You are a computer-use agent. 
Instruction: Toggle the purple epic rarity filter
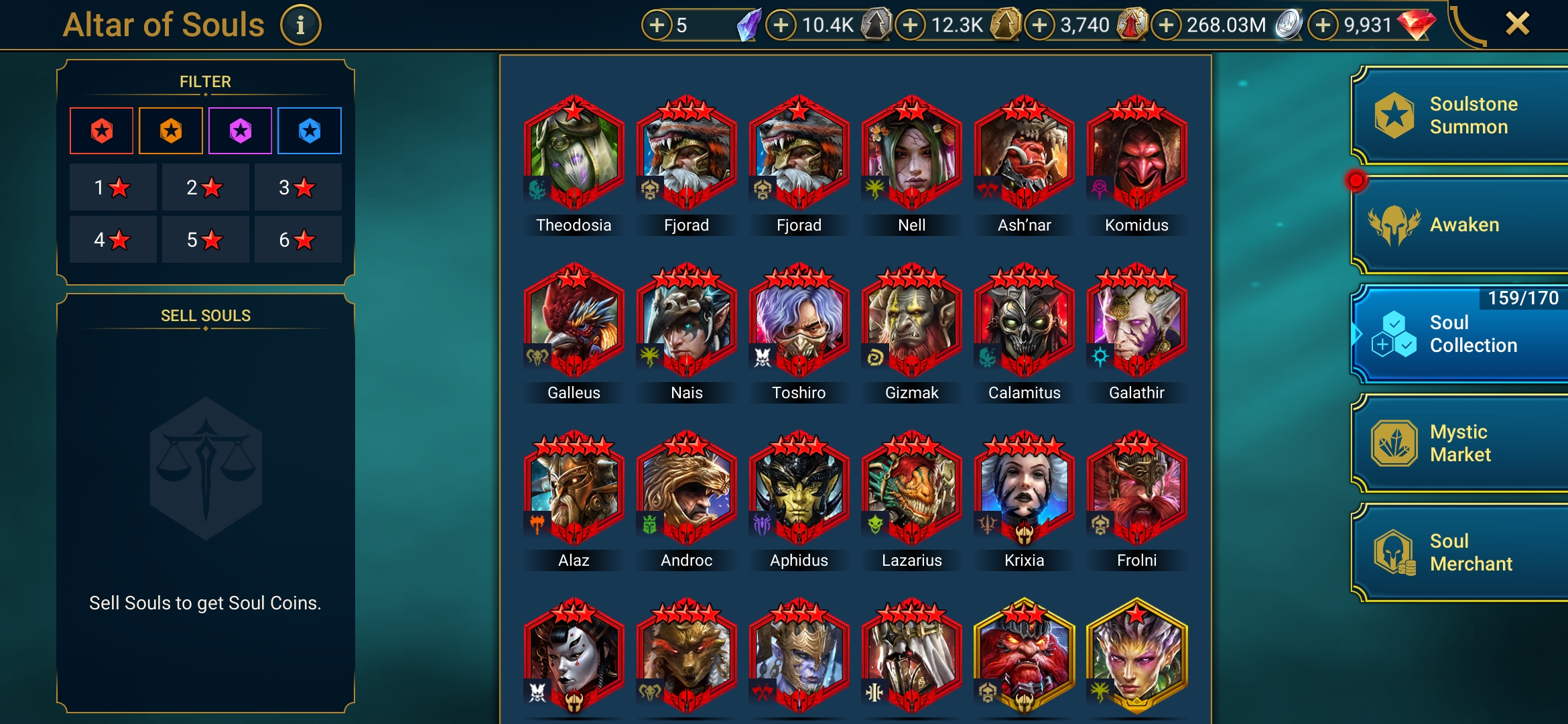coord(241,131)
